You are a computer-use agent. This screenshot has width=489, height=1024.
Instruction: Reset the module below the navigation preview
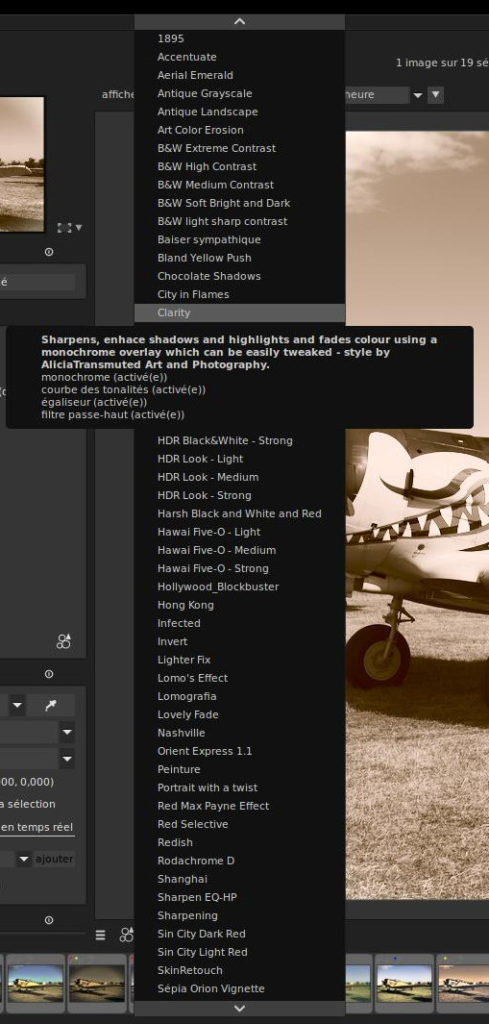(49, 252)
